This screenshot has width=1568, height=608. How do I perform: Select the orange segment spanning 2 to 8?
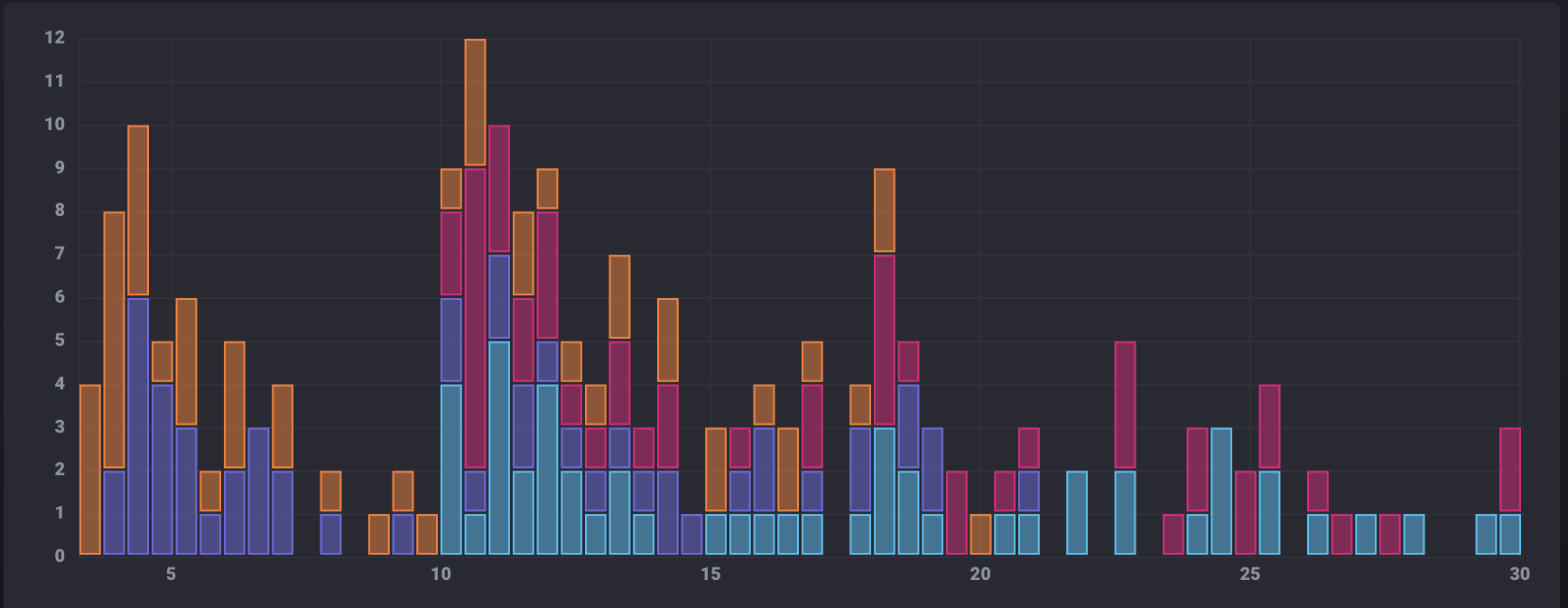(114, 340)
